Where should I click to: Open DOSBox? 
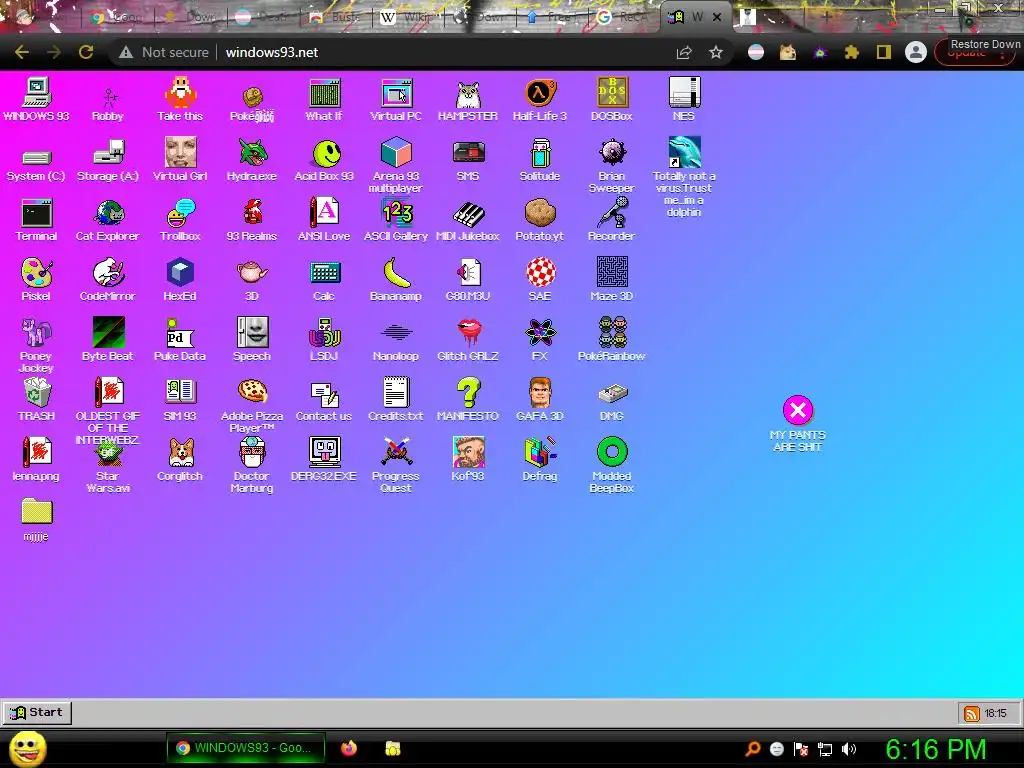[x=612, y=93]
